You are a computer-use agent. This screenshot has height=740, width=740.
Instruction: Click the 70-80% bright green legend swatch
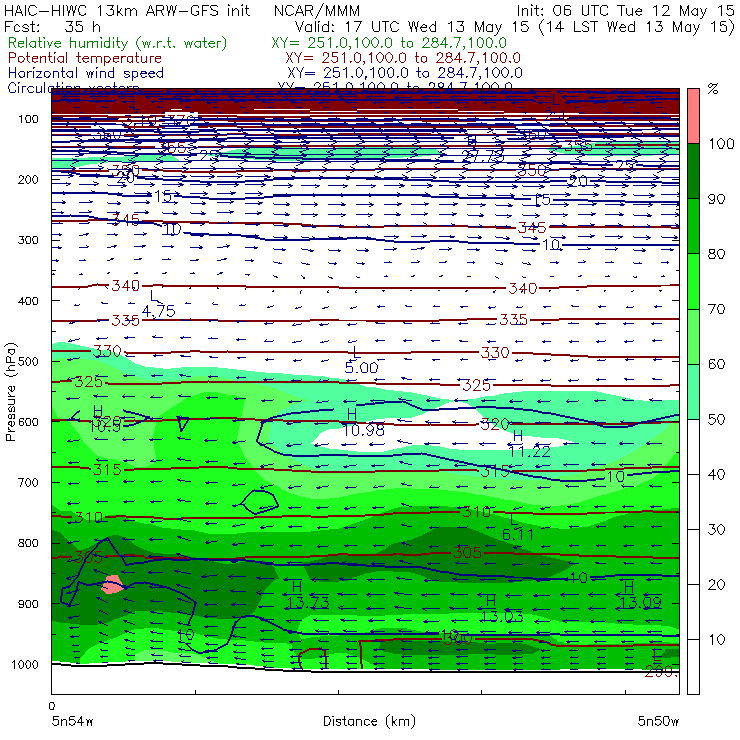pos(693,281)
